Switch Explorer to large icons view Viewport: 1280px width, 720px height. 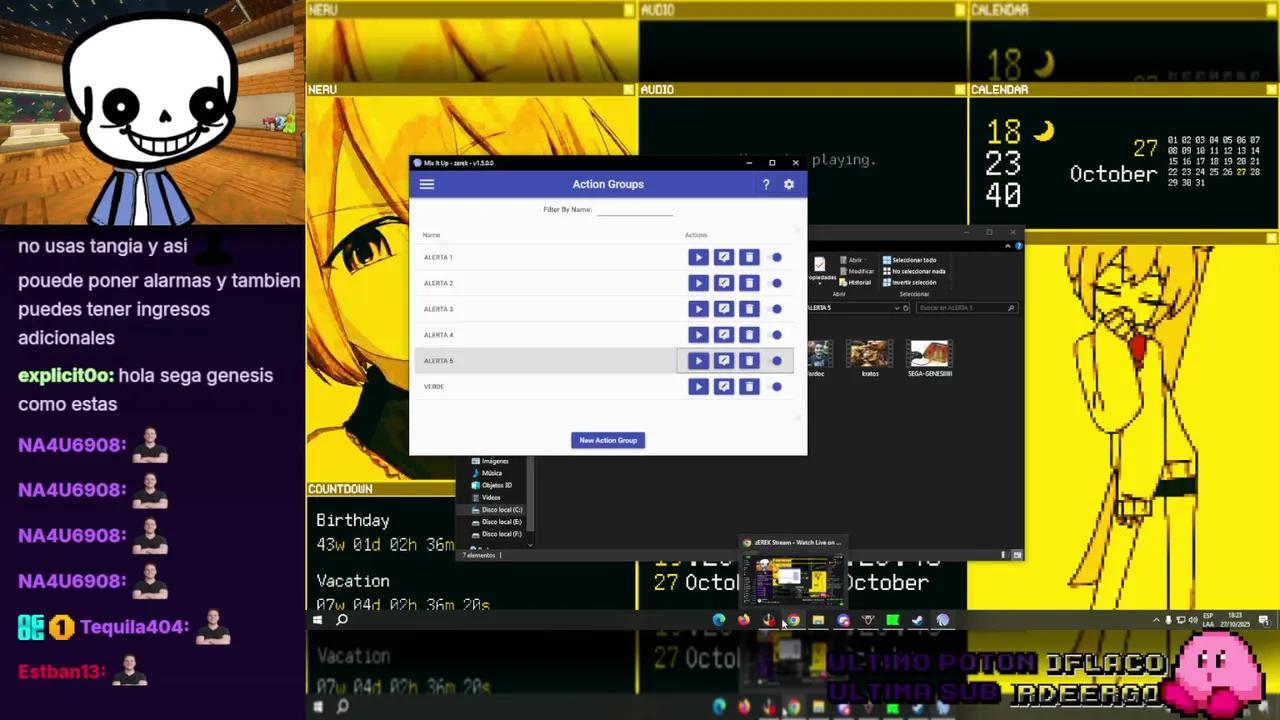click(x=1017, y=555)
